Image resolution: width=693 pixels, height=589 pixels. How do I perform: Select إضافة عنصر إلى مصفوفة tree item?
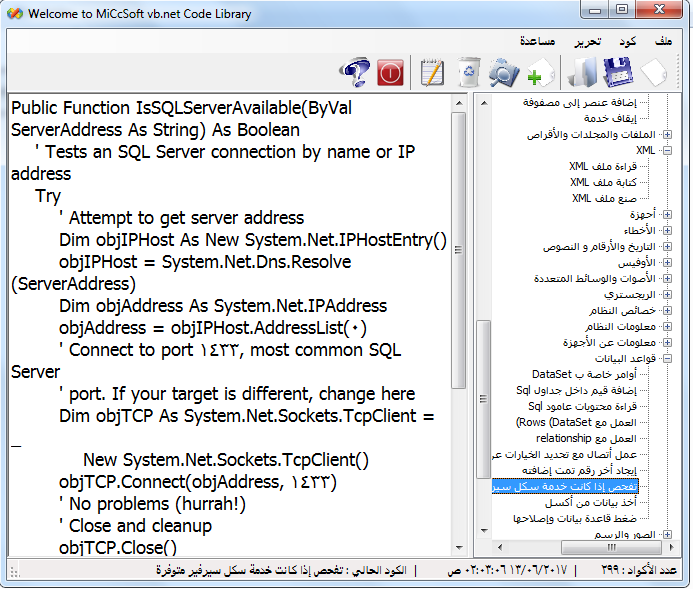pos(579,103)
